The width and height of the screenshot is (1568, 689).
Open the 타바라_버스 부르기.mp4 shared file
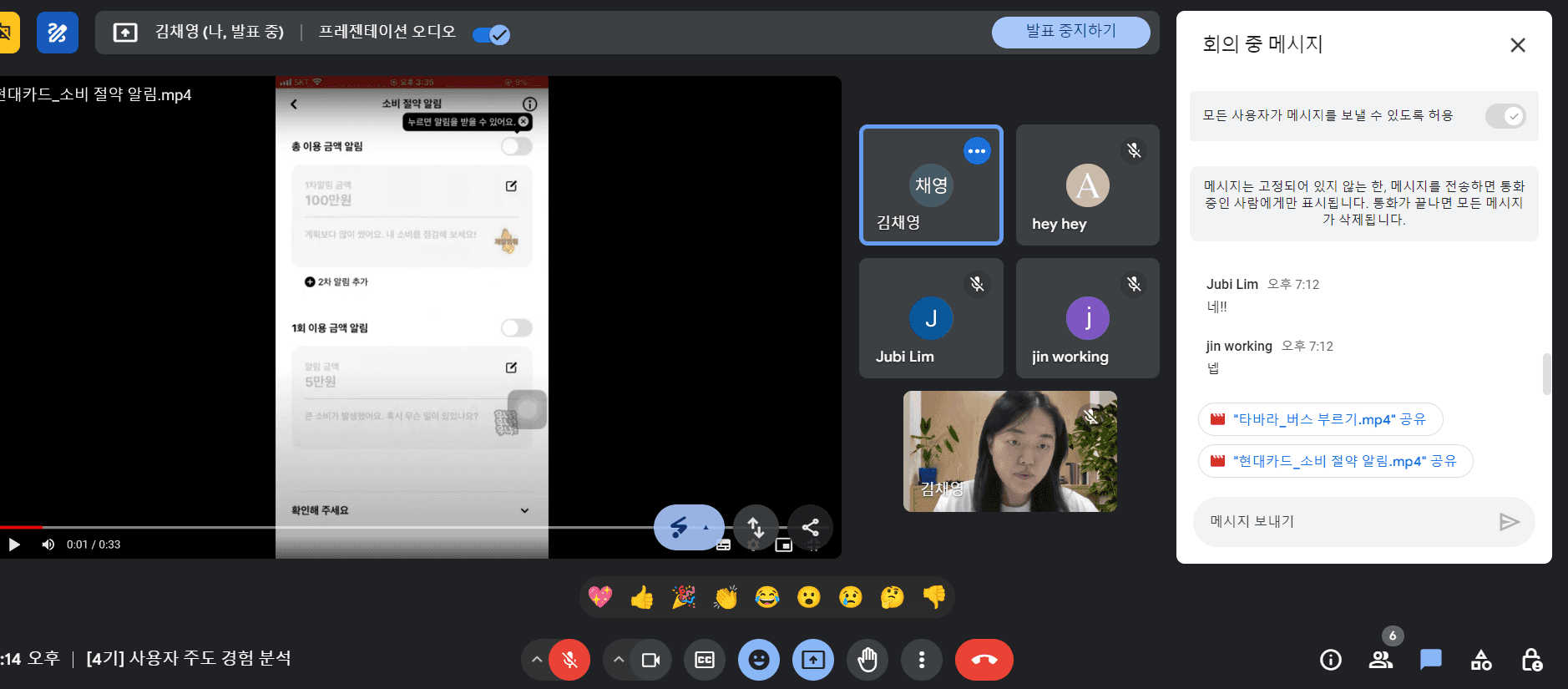pyautogui.click(x=1320, y=419)
